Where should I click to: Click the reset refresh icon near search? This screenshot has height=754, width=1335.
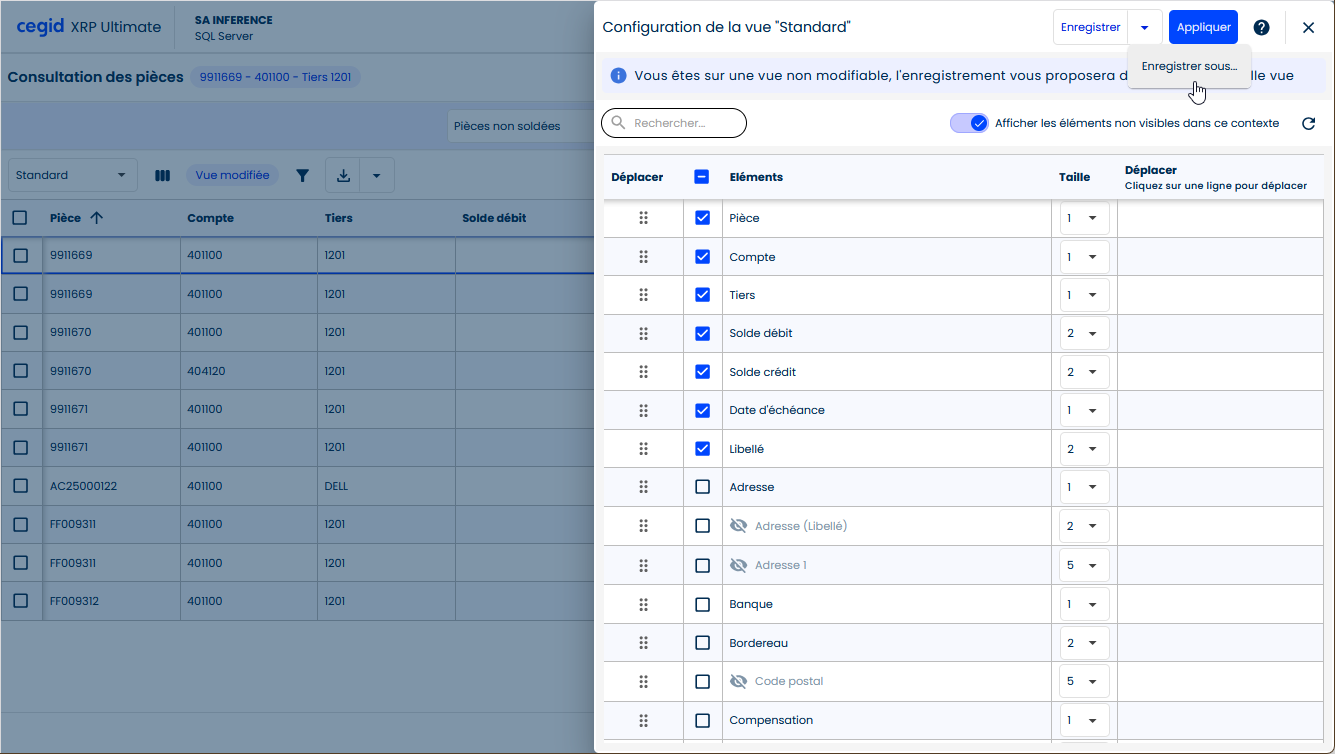coord(1308,124)
